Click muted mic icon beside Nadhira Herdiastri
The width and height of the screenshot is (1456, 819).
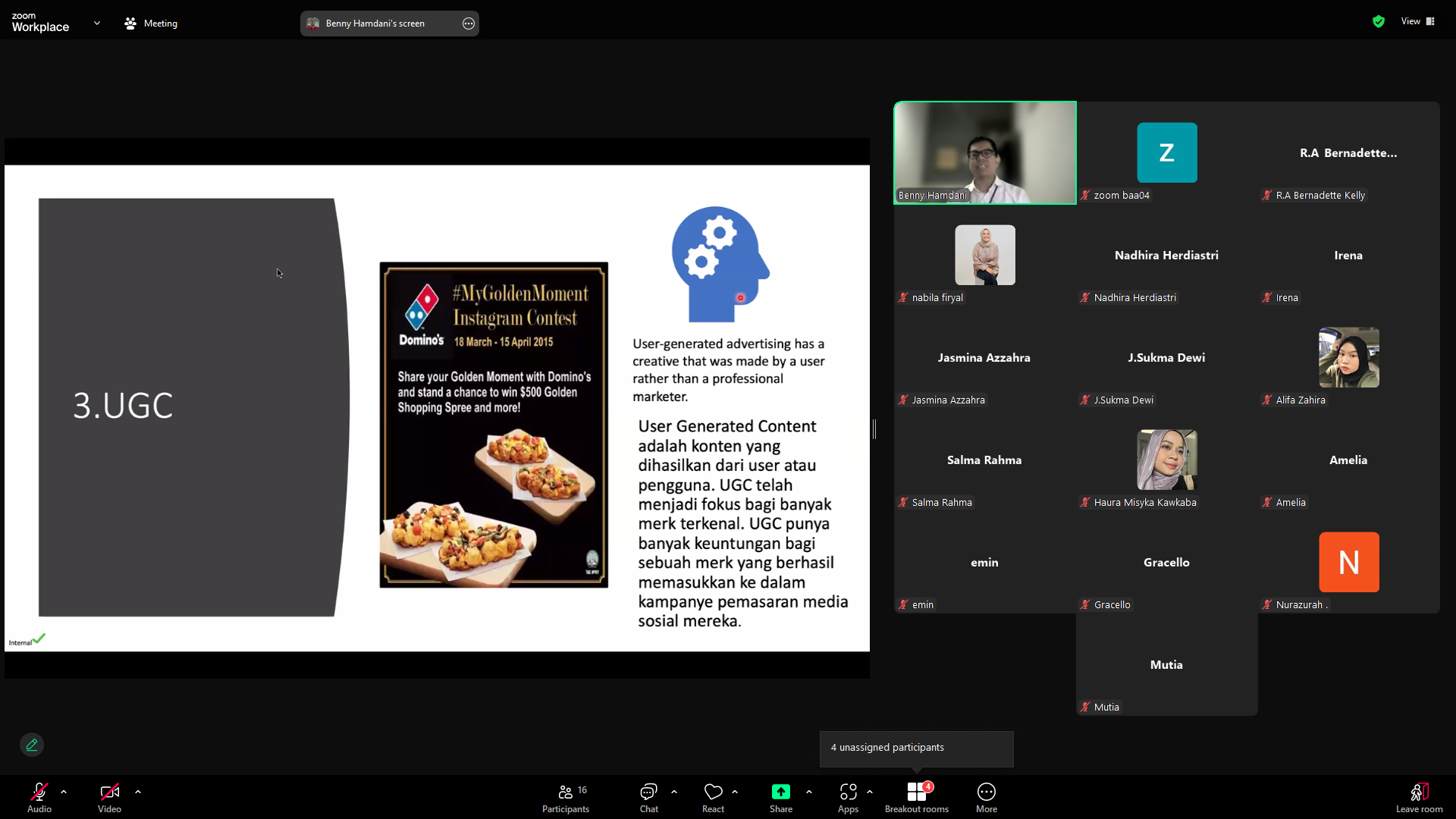(x=1085, y=297)
